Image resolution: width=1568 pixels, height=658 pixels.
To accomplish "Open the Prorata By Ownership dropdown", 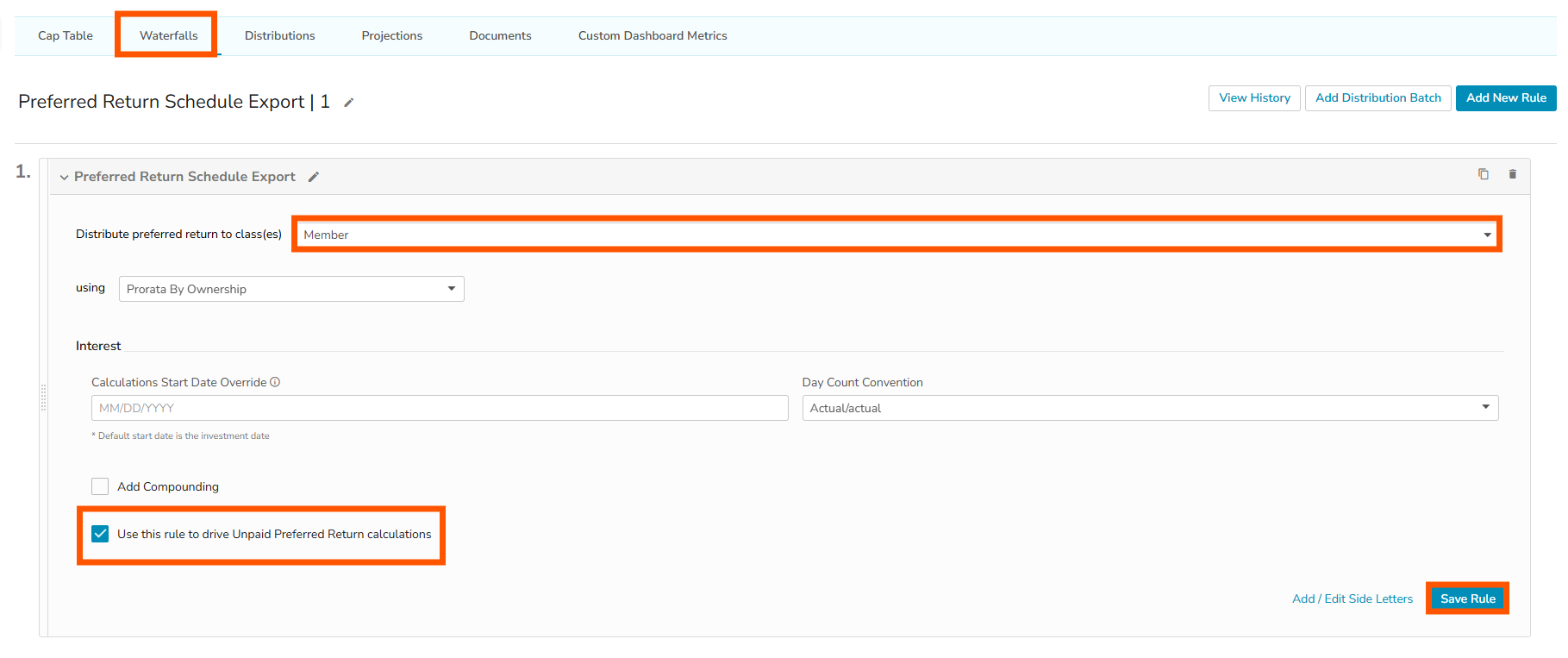I will click(291, 289).
